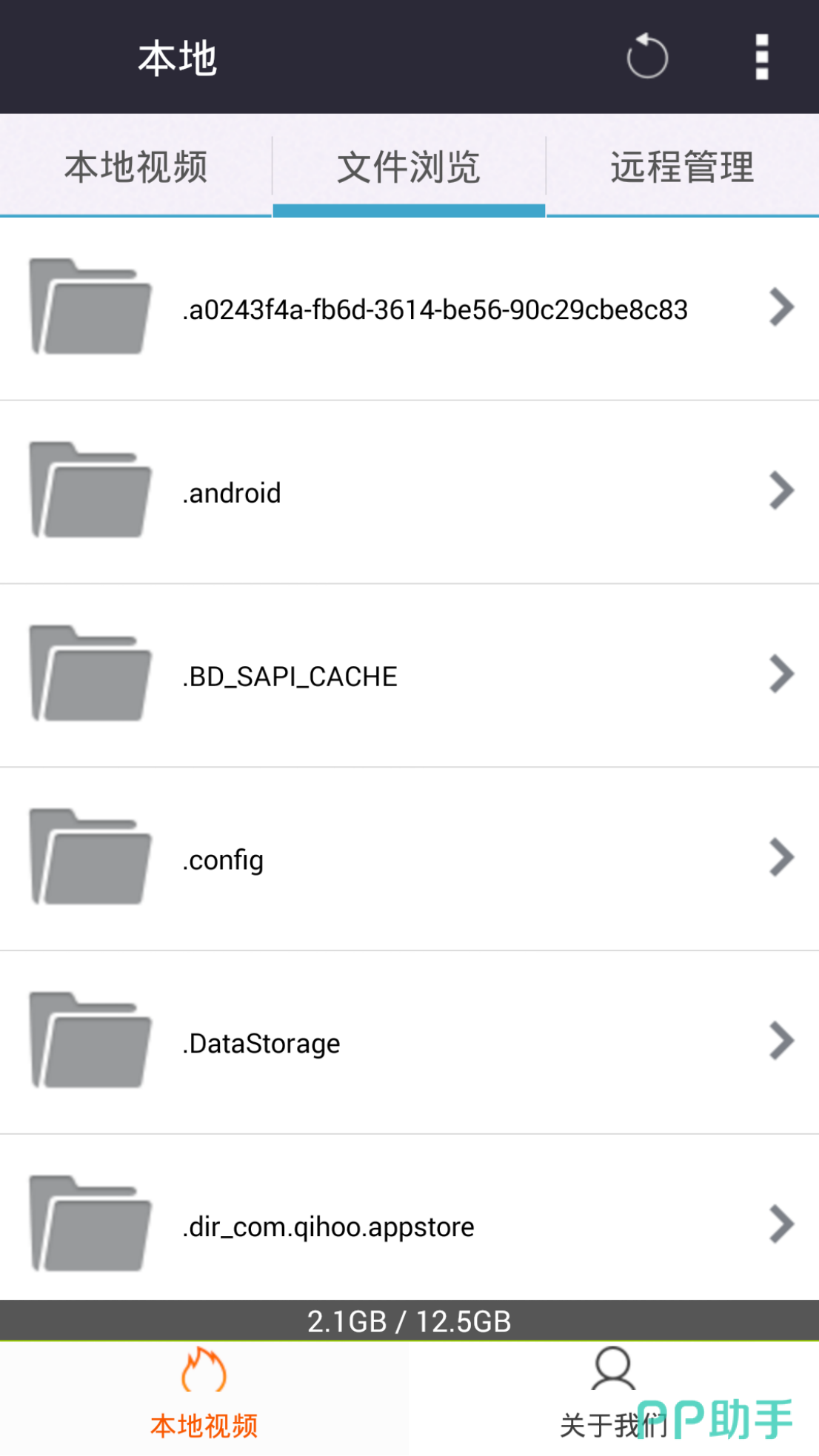819x1456 pixels.
Task: Click the .BD_SAPI_CACHE folder icon
Action: [x=90, y=674]
